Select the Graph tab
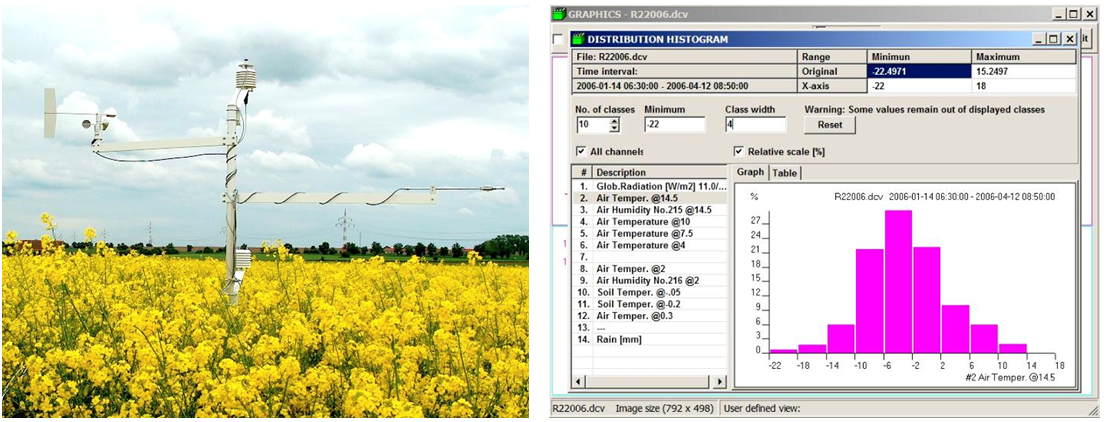Image resolution: width=1107 pixels, height=422 pixels. (750, 173)
